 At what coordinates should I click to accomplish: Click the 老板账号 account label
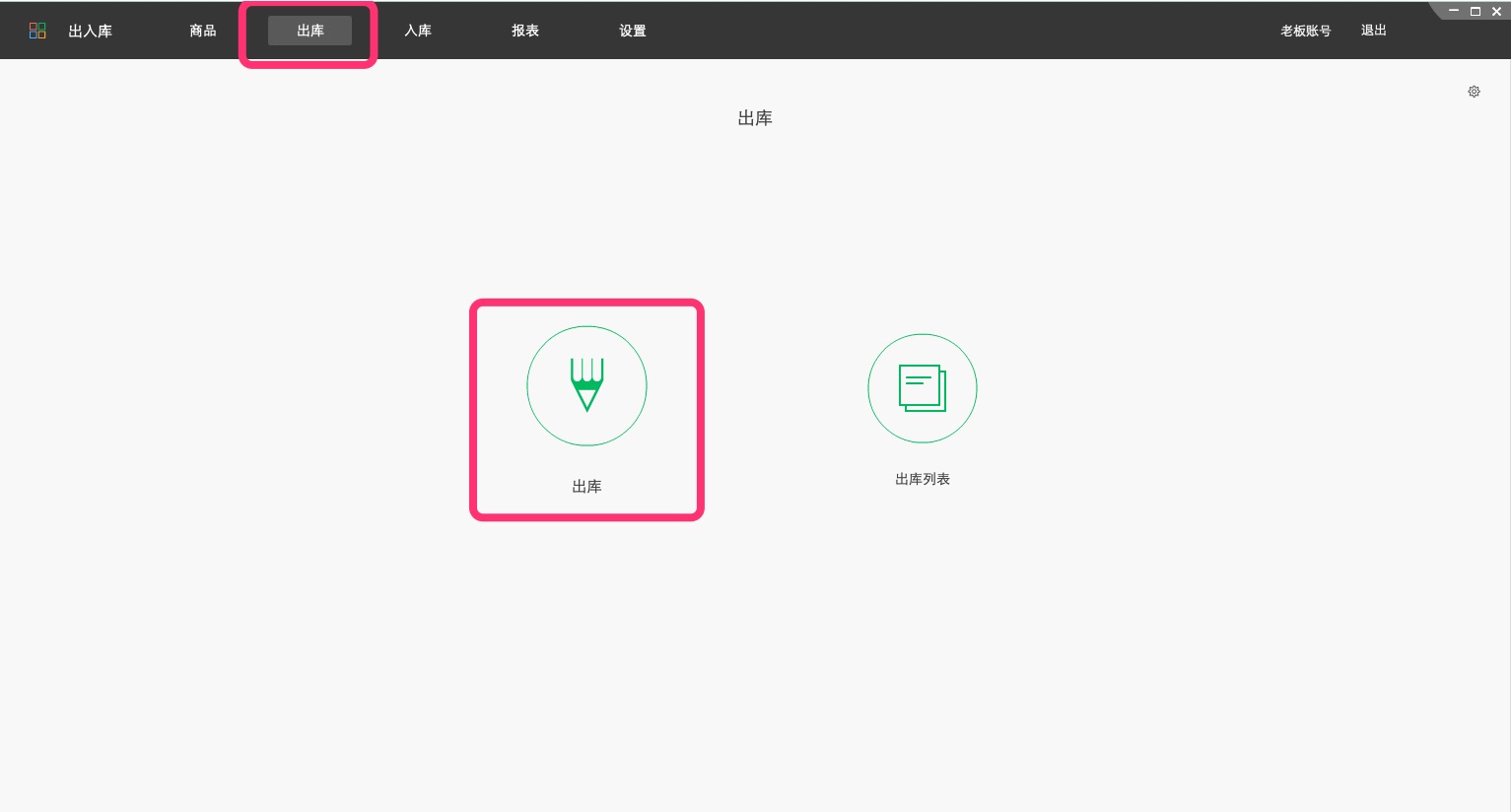tap(1305, 31)
